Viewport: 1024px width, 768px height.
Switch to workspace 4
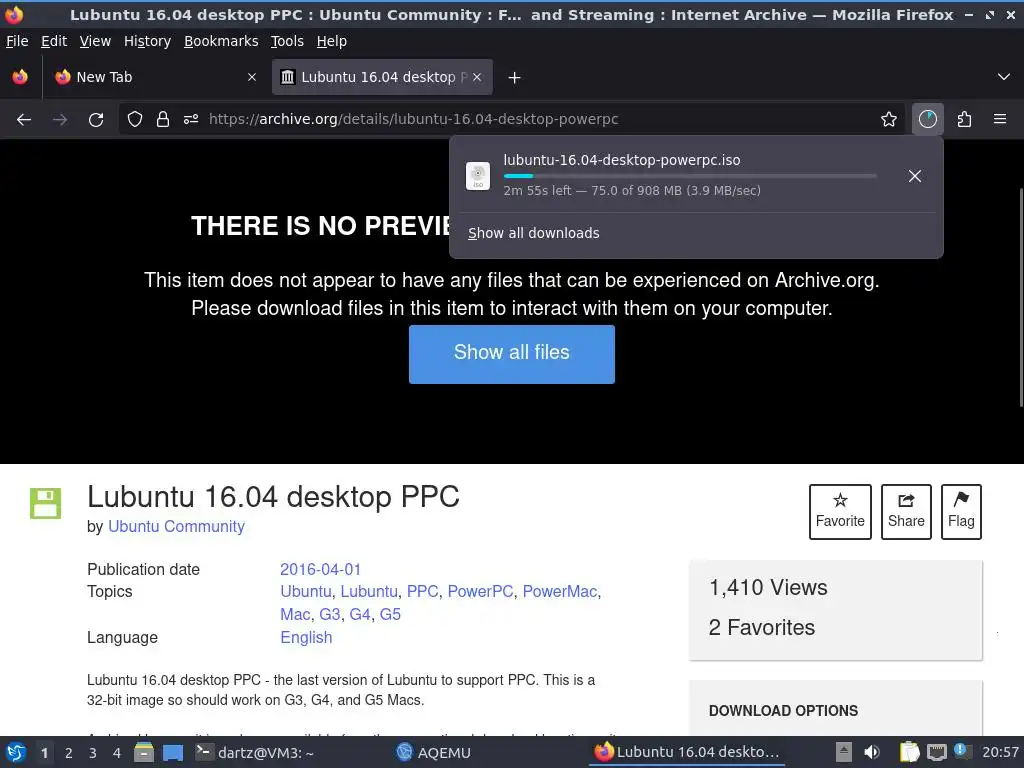(x=117, y=753)
